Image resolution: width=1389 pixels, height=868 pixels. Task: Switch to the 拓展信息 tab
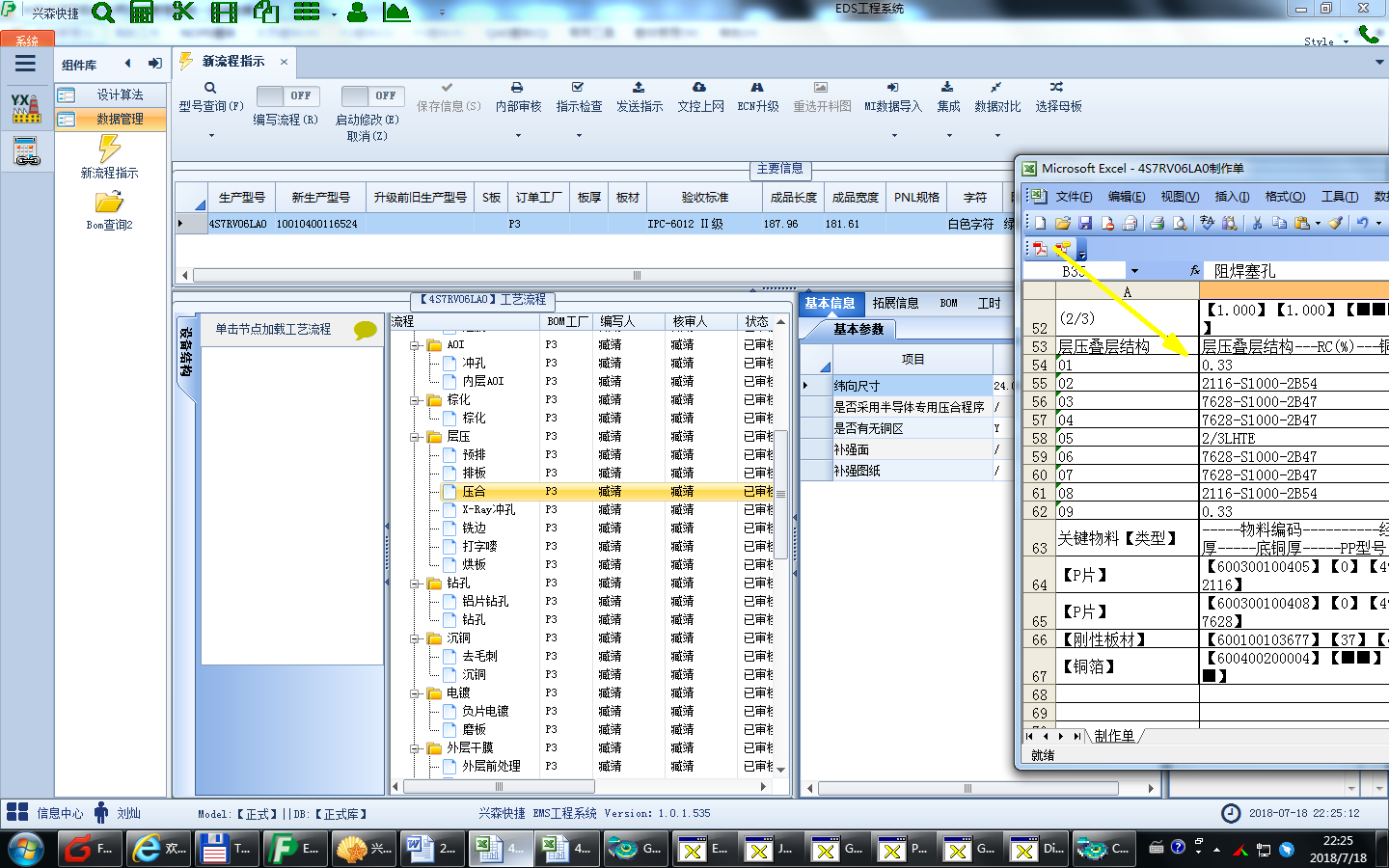895,303
